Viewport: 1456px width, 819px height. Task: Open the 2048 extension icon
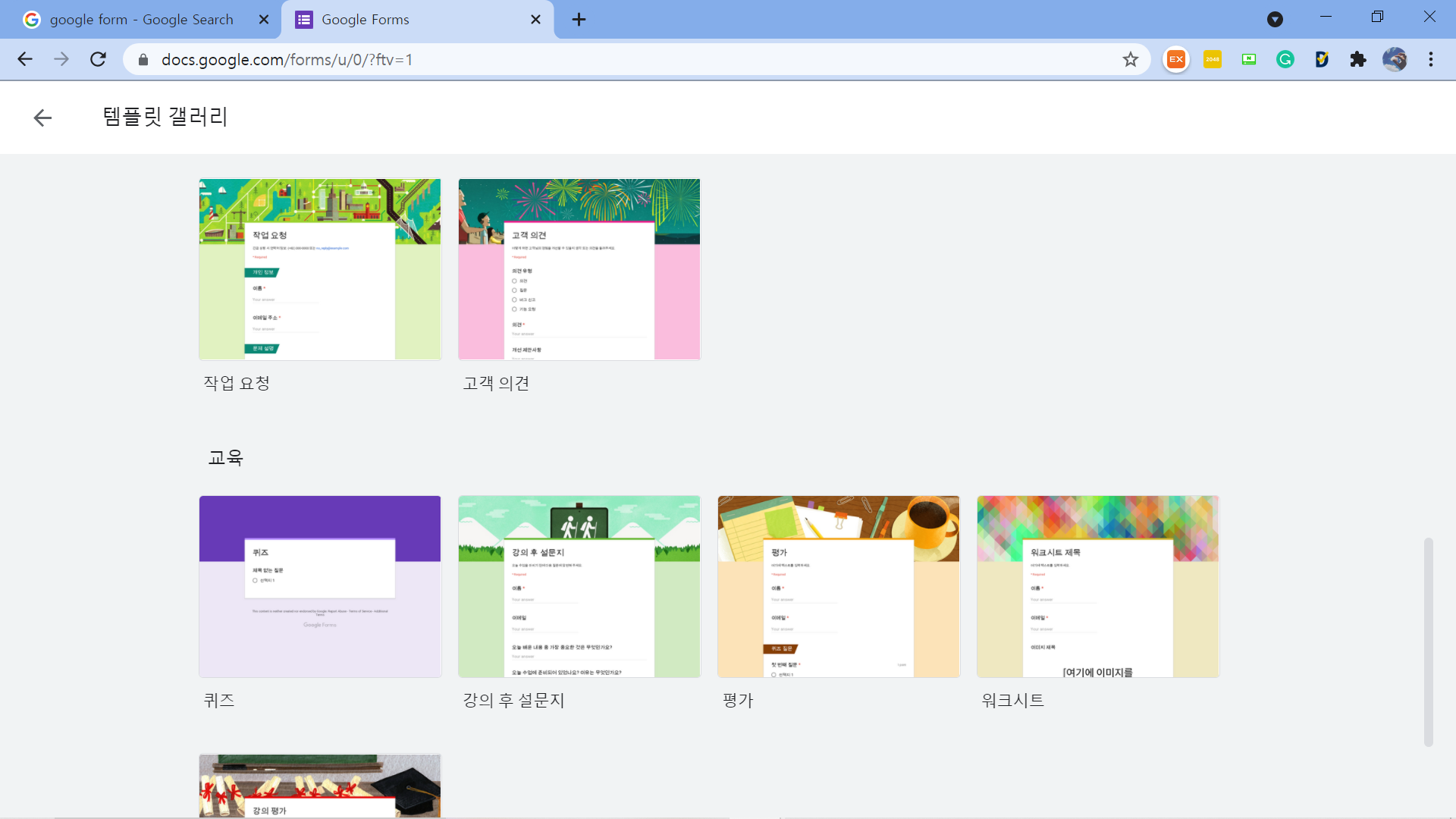(1213, 59)
